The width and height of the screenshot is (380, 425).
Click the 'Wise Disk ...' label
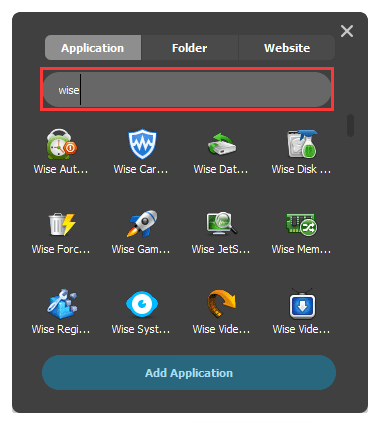coord(301,169)
